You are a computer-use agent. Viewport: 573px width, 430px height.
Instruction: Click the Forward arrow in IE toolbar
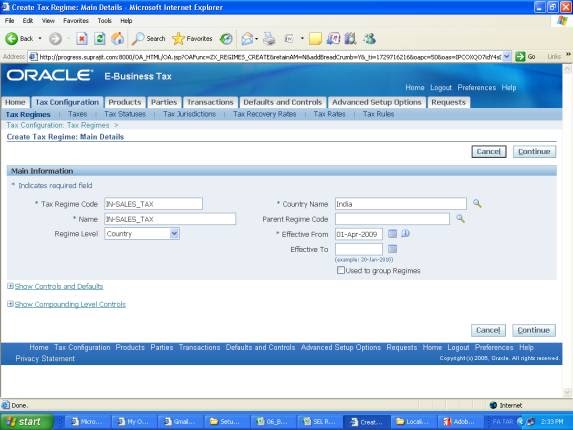click(56, 38)
